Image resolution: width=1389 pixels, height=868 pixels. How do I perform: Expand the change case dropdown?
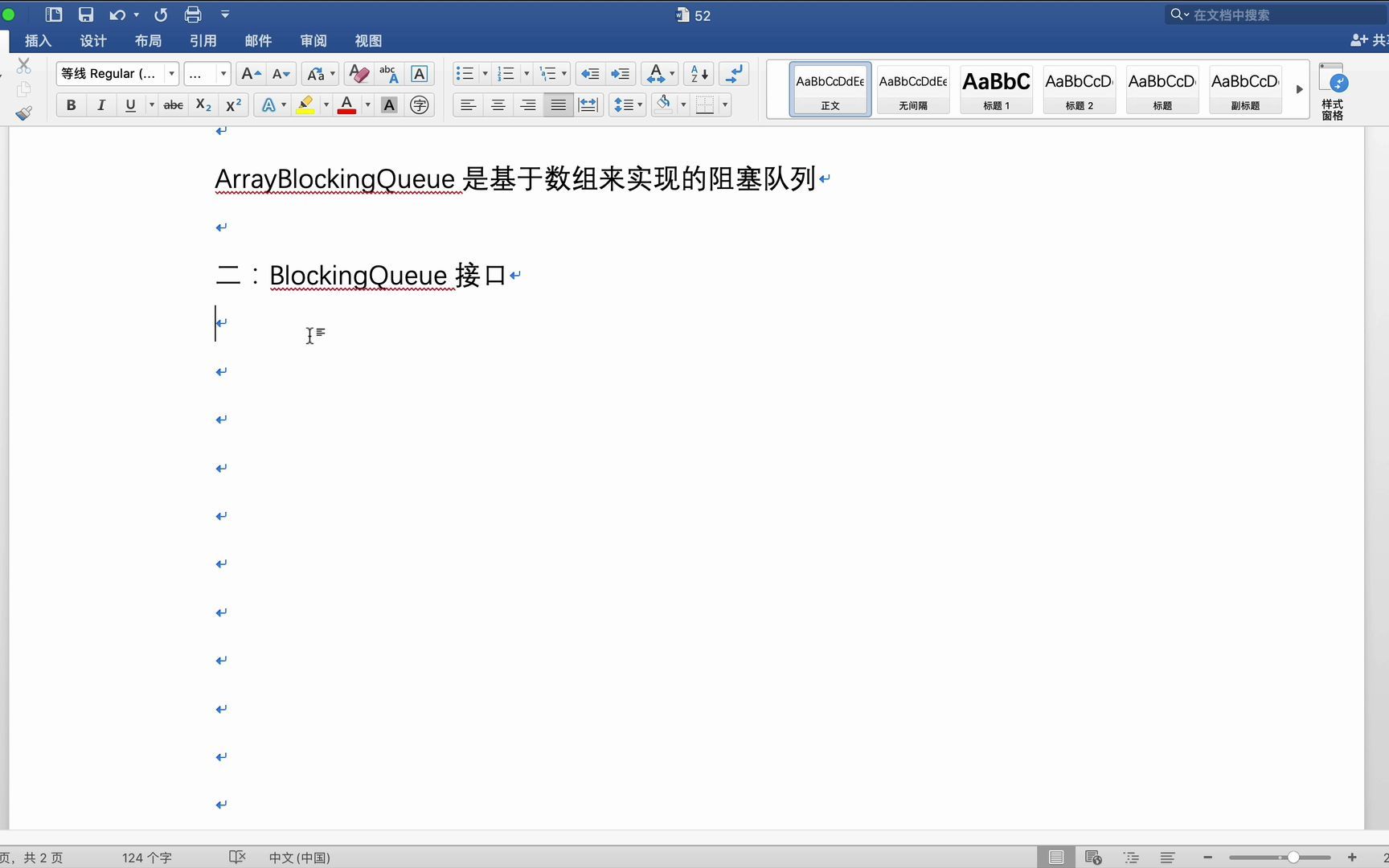tap(332, 74)
